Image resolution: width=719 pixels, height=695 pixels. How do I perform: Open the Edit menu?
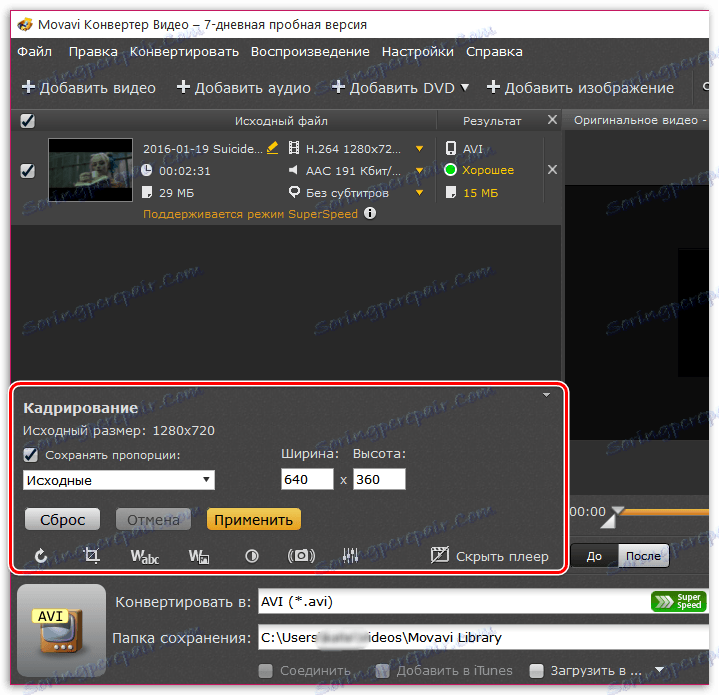(x=93, y=51)
